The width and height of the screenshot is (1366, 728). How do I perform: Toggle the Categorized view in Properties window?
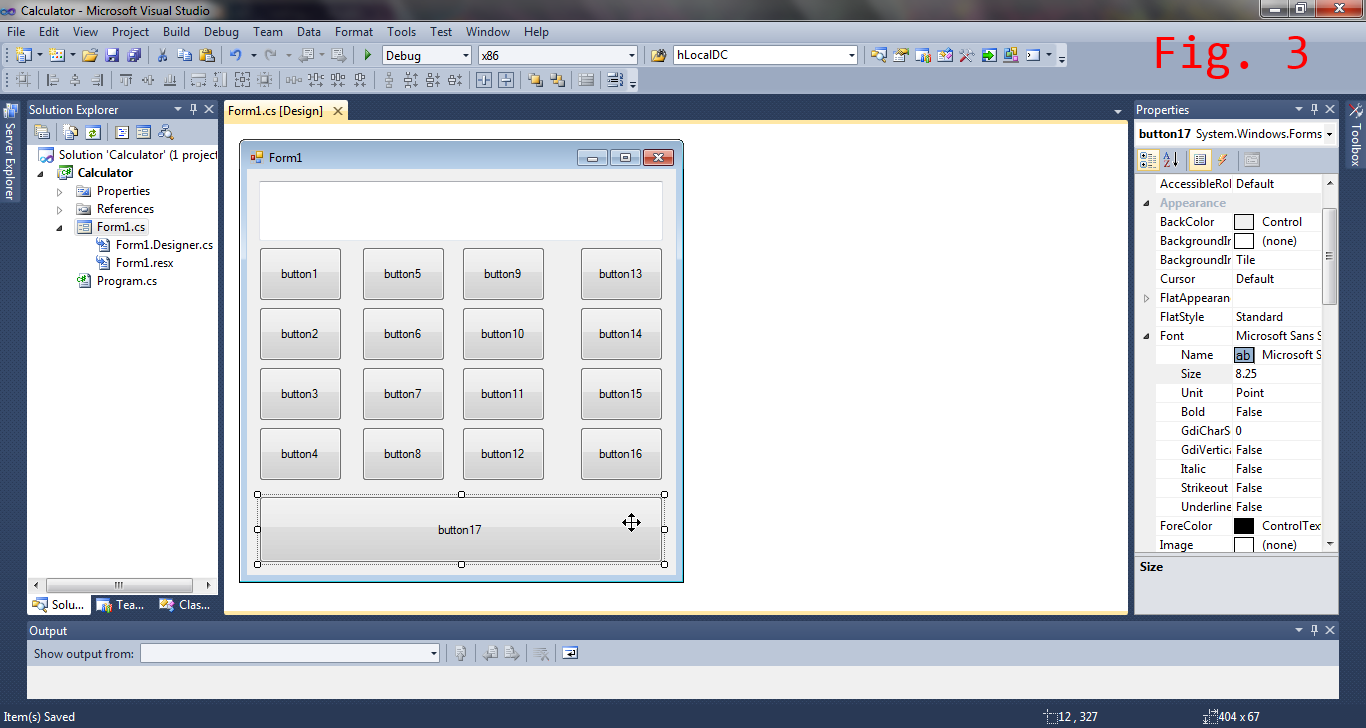pyautogui.click(x=1147, y=159)
